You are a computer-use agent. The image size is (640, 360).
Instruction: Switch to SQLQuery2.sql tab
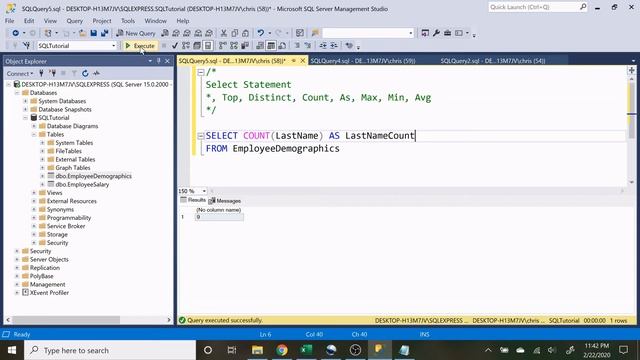click(493, 61)
